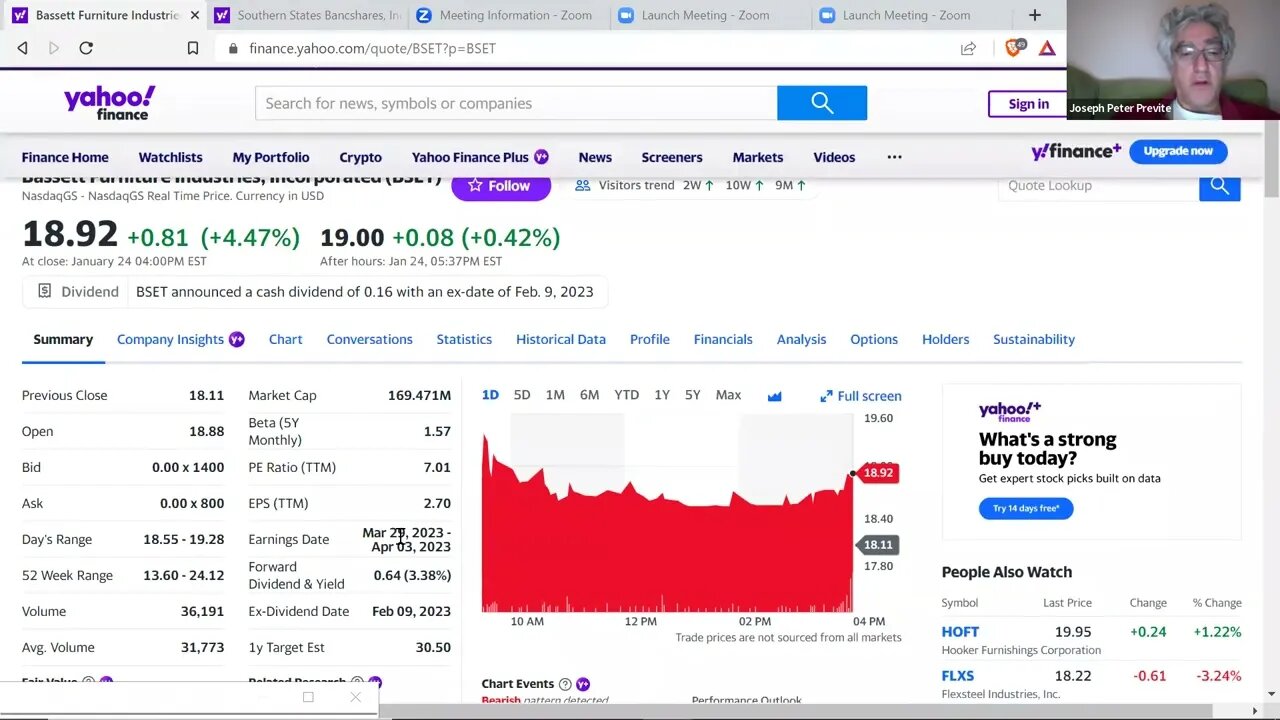Click the browser back arrow
This screenshot has height=720, width=1280.
(22, 48)
